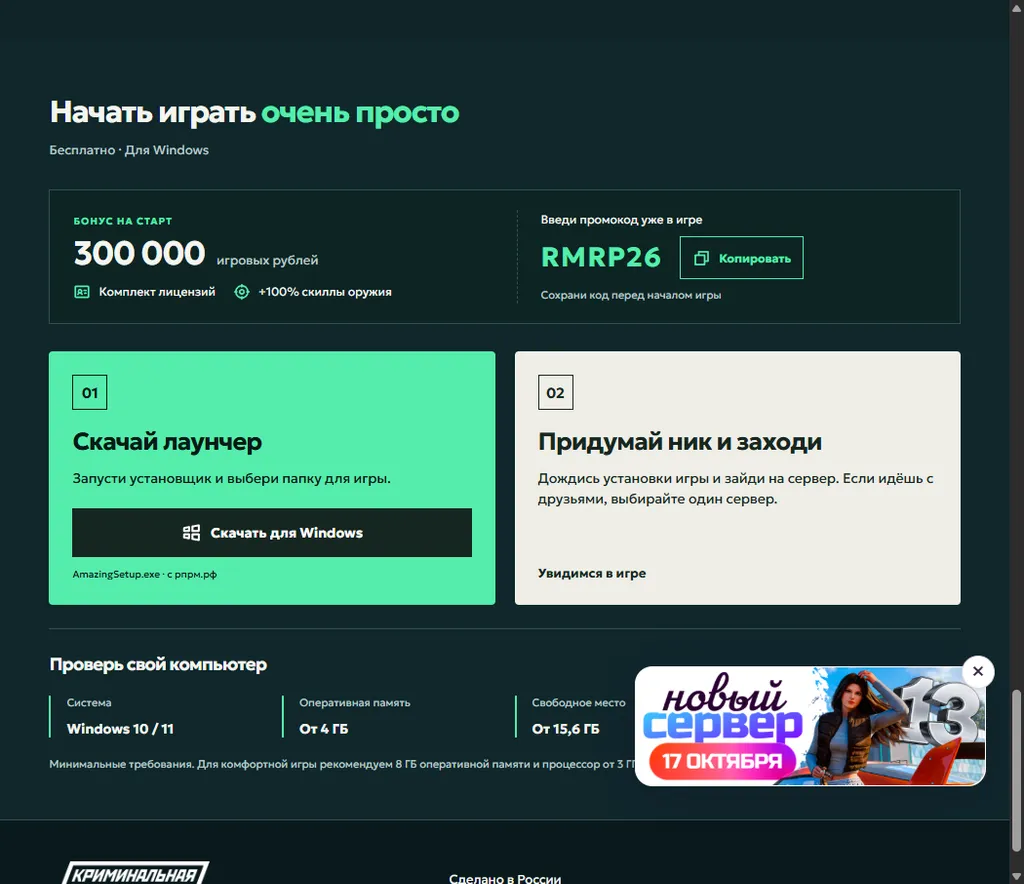Click the От 15,6 ГБ free space value
Screen dimensions: 1024x884
(x=566, y=729)
